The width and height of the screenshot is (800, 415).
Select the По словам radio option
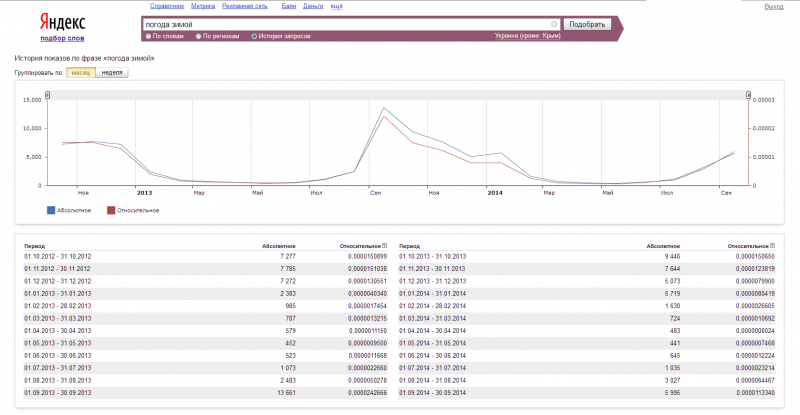148,36
